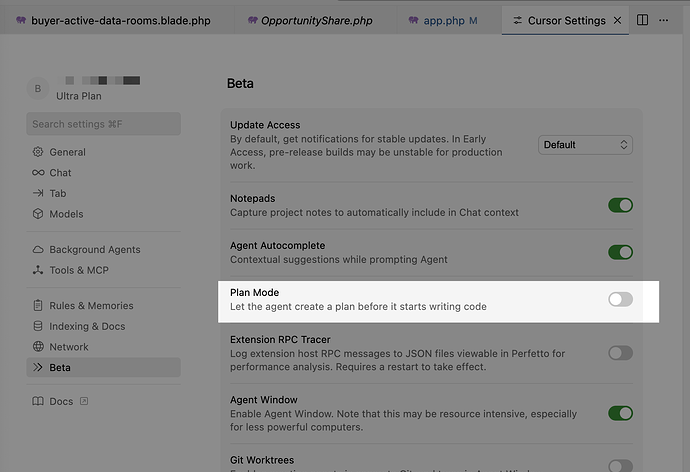Select the Network globe icon
Image resolution: width=690 pixels, height=472 pixels.
coord(38,347)
